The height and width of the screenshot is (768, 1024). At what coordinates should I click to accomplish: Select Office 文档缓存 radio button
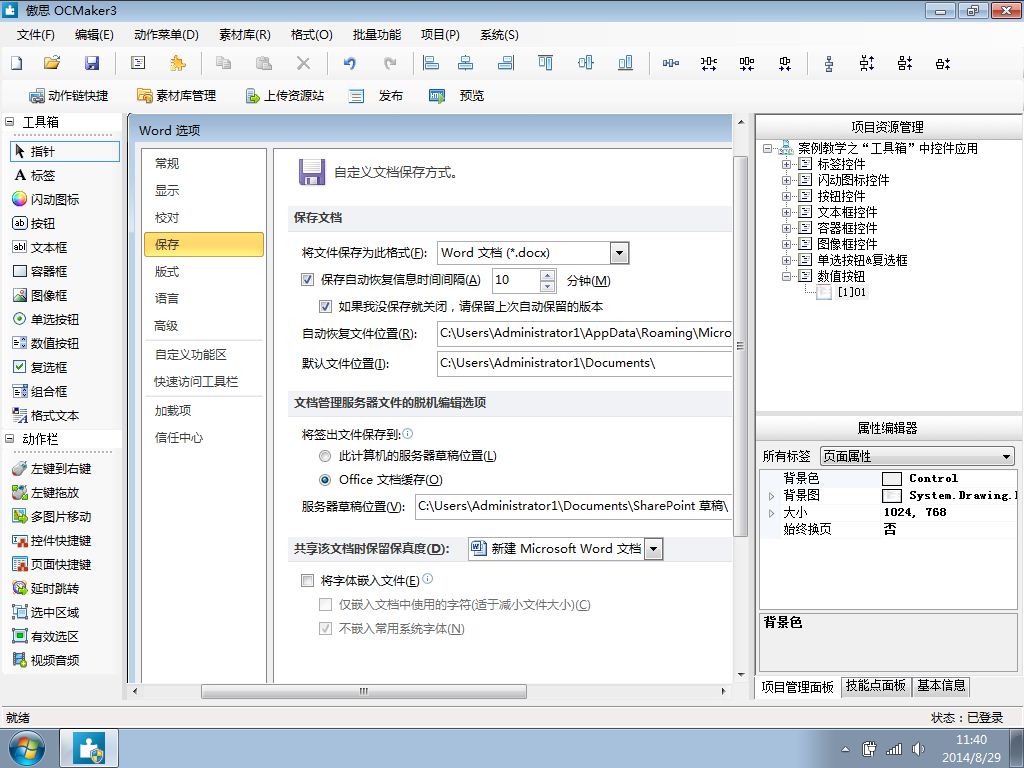pyautogui.click(x=325, y=480)
